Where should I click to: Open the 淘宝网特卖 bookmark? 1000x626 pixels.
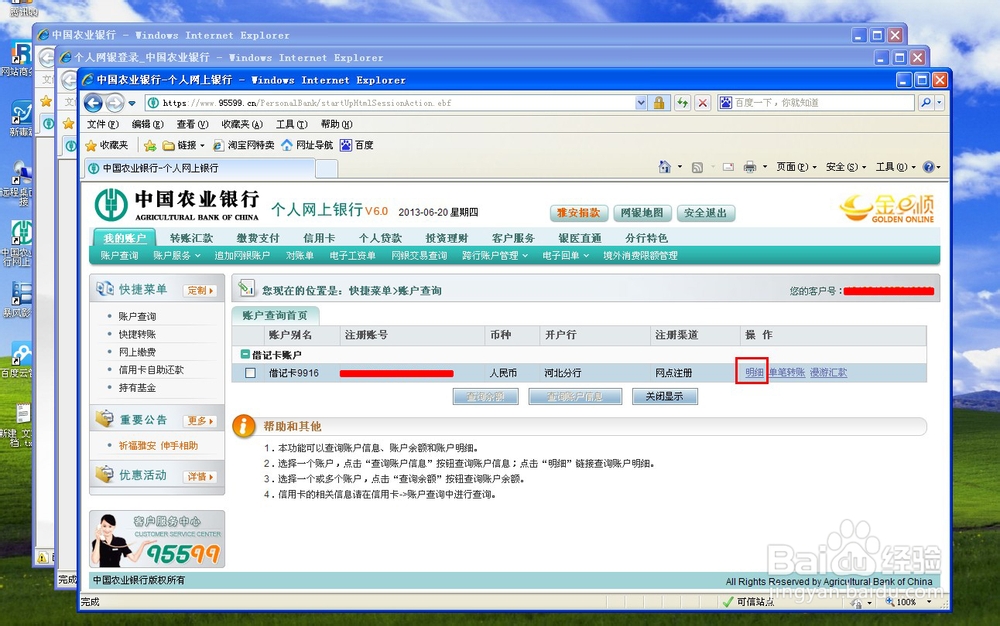pos(244,145)
